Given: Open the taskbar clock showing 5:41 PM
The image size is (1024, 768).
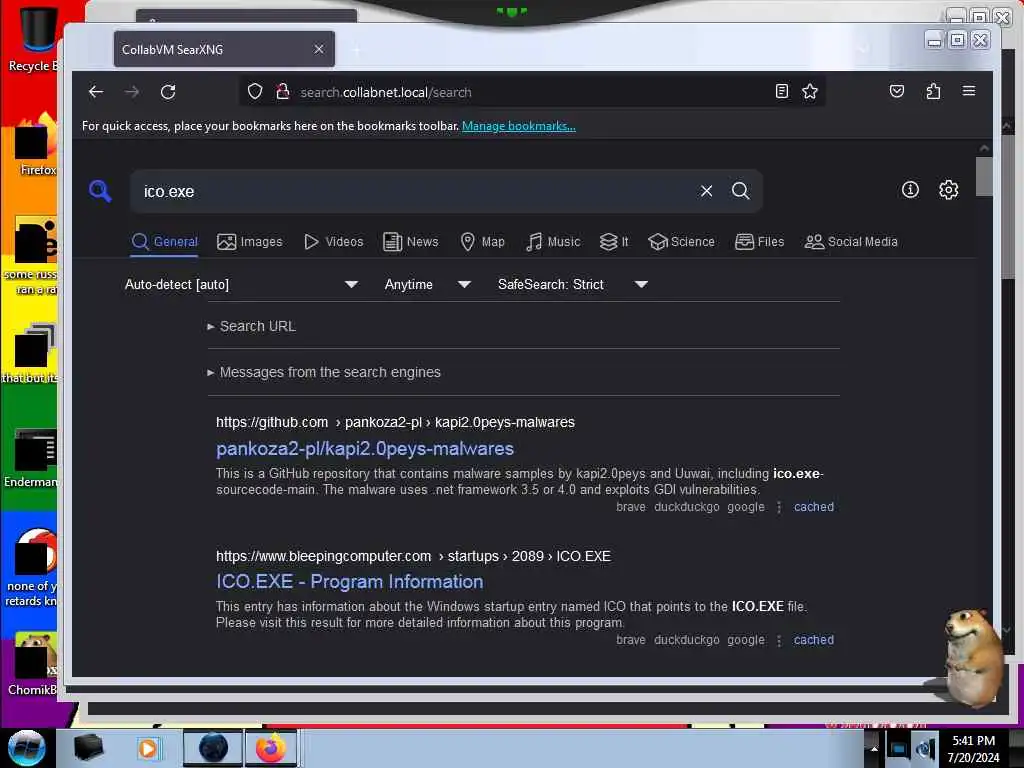Looking at the screenshot, I should [973, 748].
